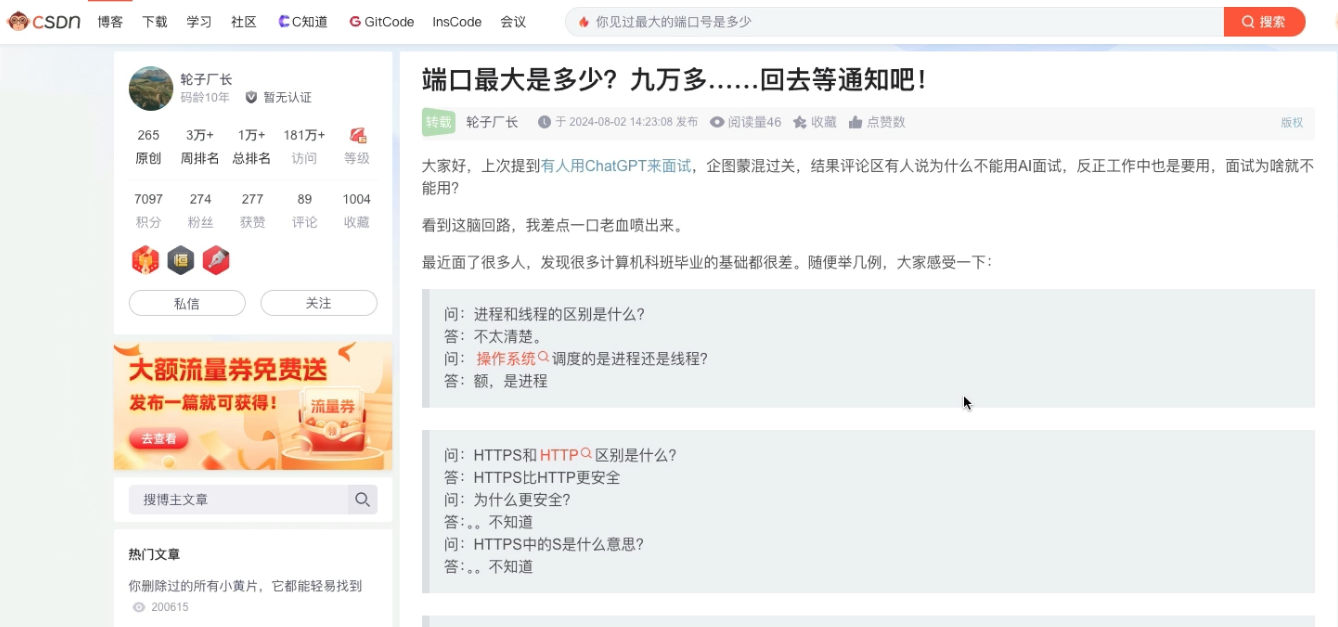Image resolution: width=1338 pixels, height=627 pixels.
Task: Open the 博客 menu item
Action: [110, 21]
